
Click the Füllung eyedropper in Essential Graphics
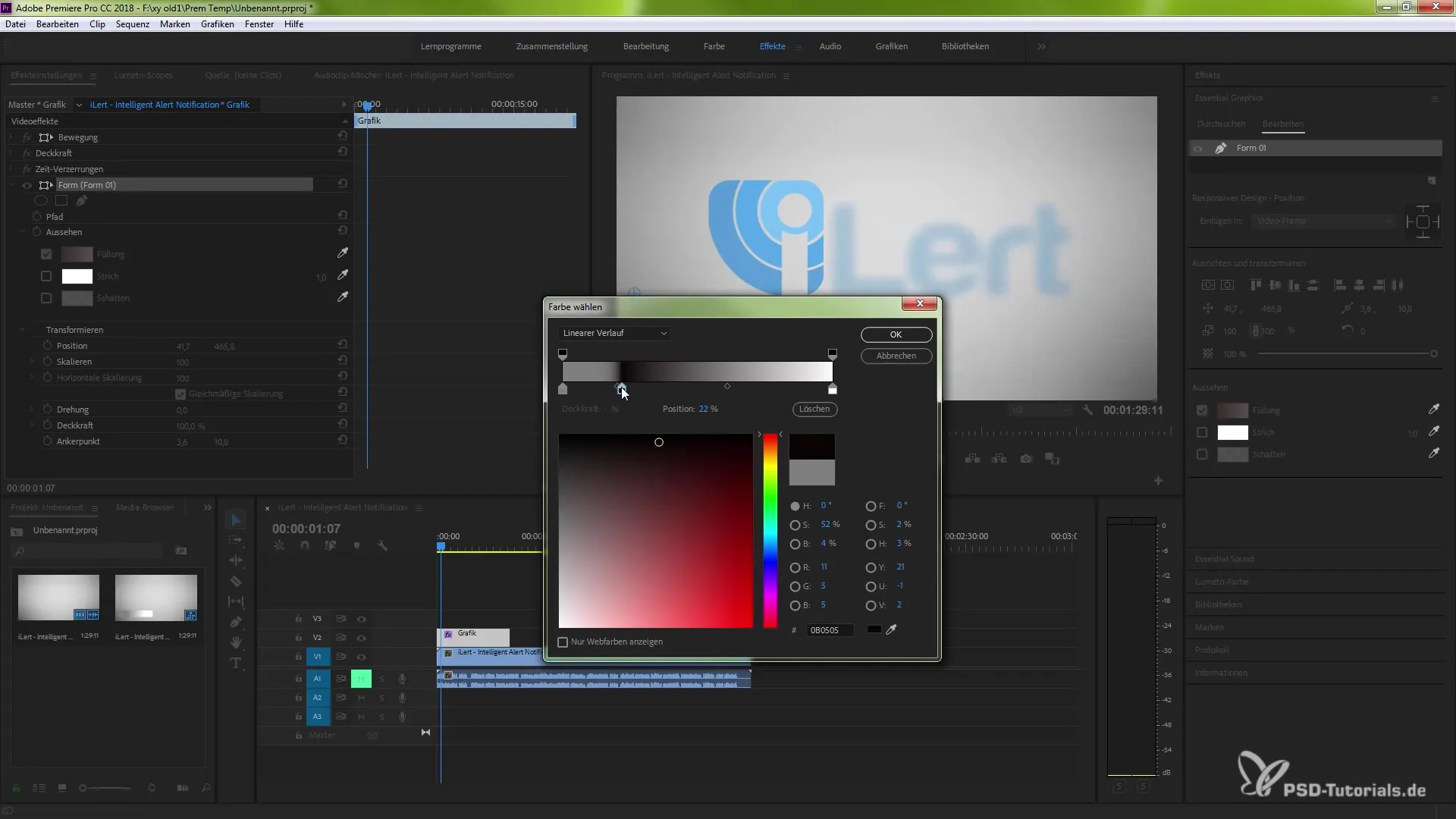(x=1434, y=409)
